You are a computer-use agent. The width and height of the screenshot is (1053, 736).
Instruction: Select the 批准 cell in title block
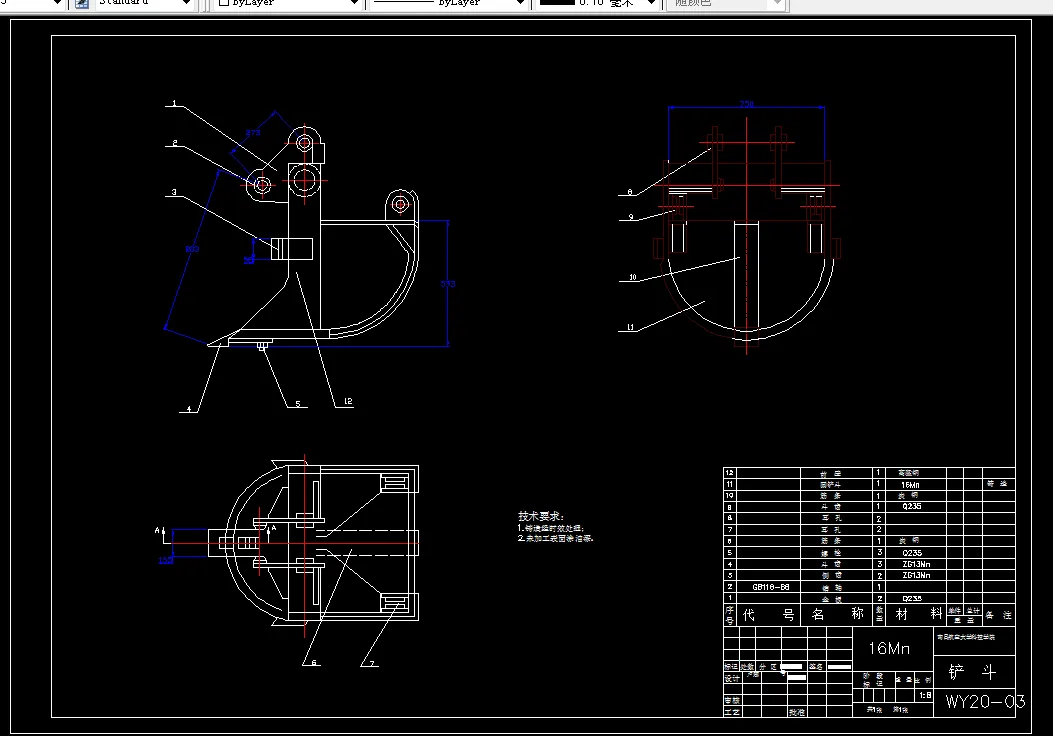[x=796, y=712]
